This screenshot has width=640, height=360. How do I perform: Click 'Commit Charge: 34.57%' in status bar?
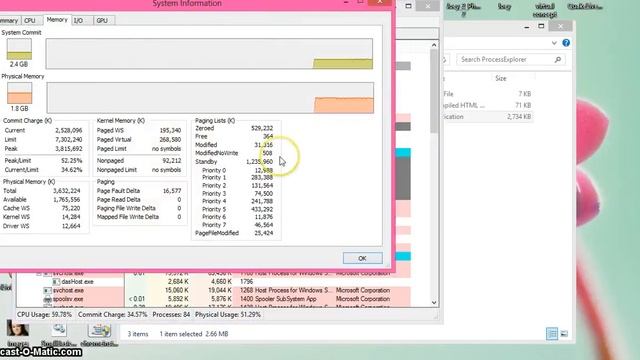[x=113, y=315]
